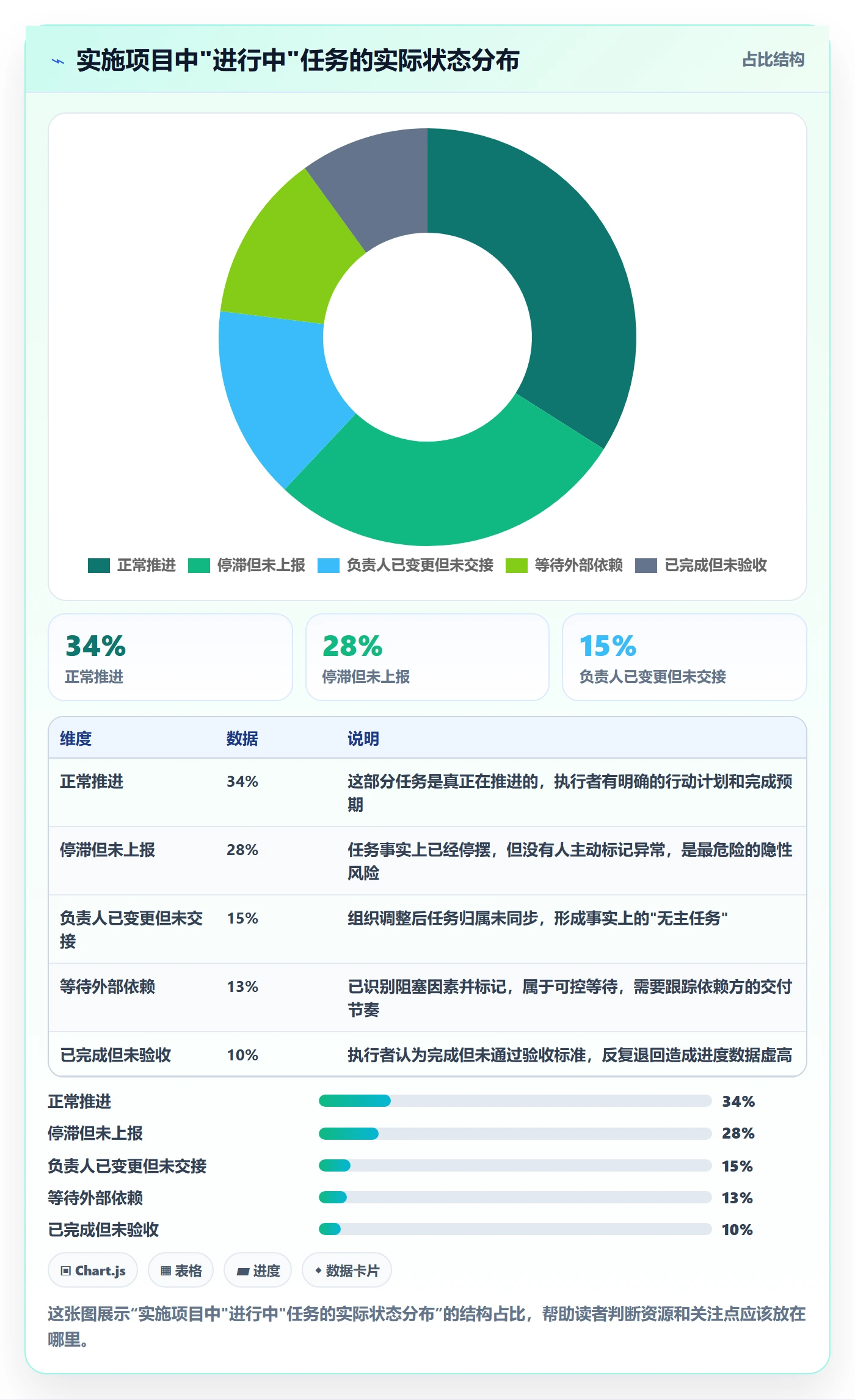Viewport: 855px width, 1400px height.
Task: Select the 10% cell in the table
Action: point(242,1055)
